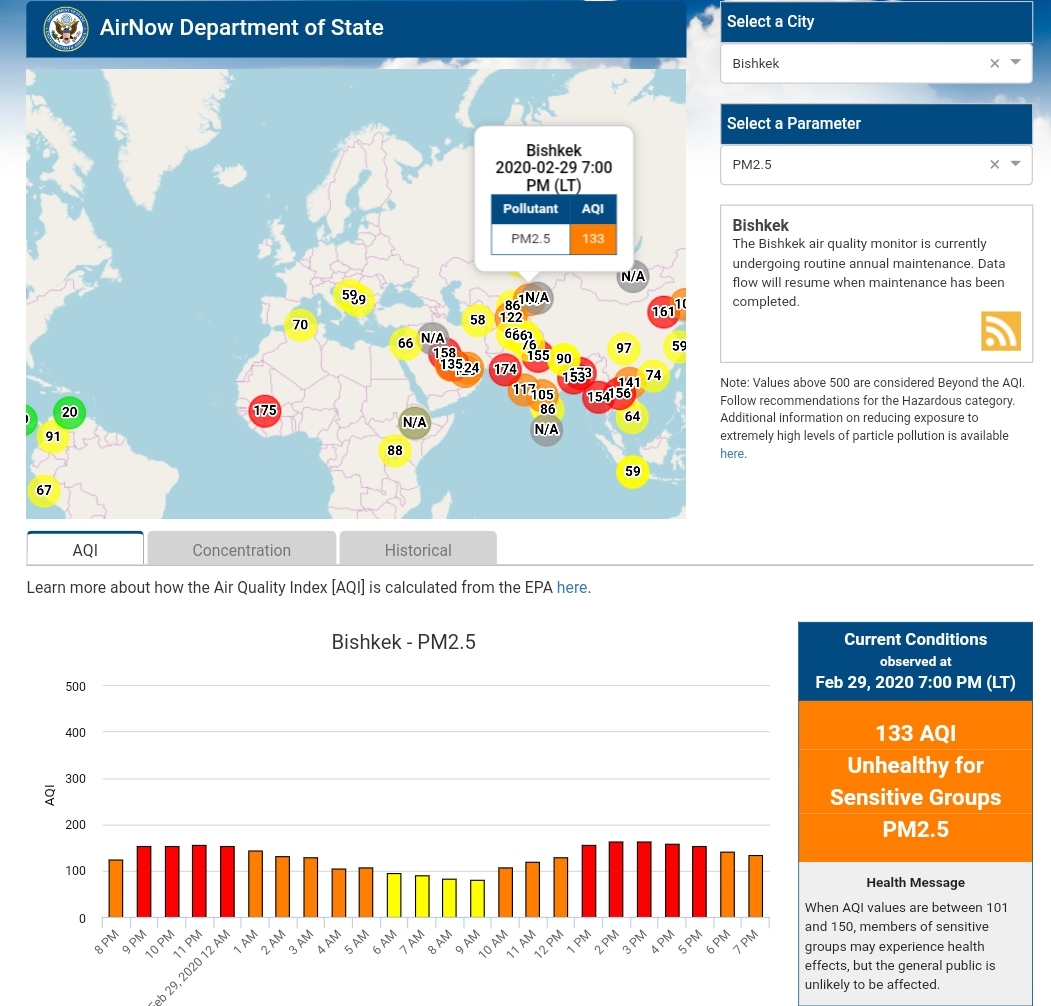Image resolution: width=1051 pixels, height=1006 pixels.
Task: Click the 9 AM yellow bar in chart
Action: pos(477,898)
